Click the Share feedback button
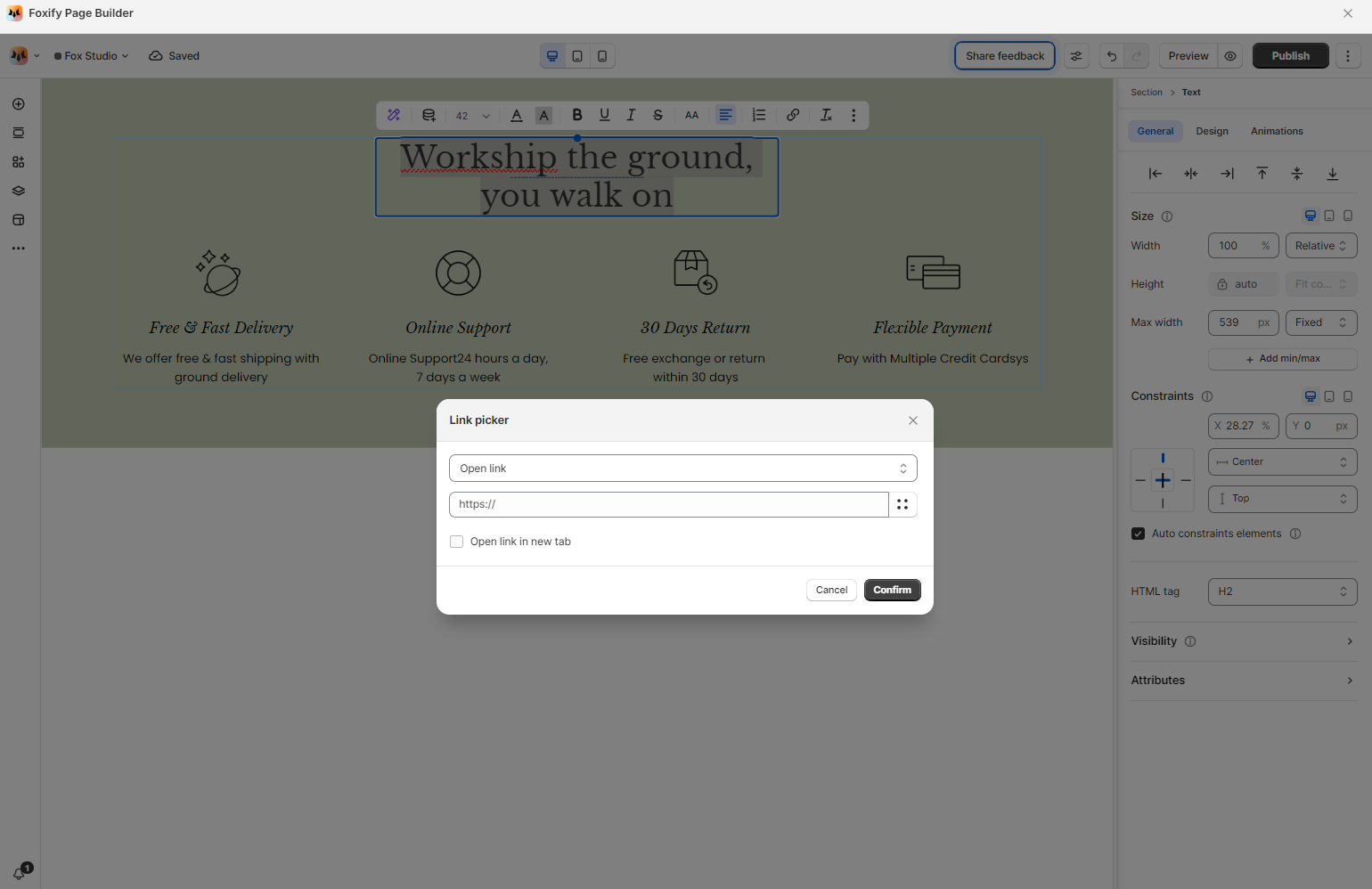 click(x=1005, y=56)
